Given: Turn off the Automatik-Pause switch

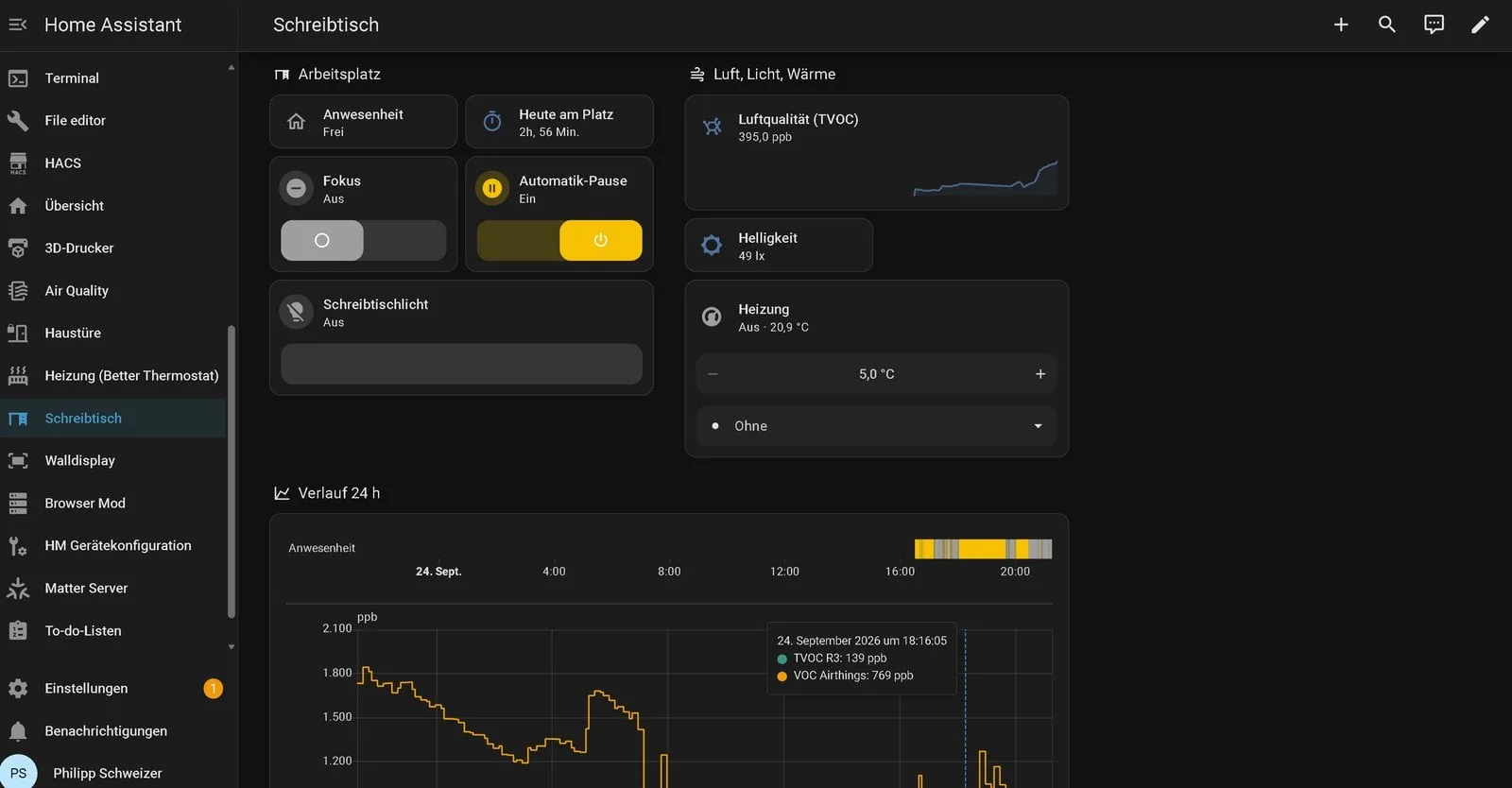Looking at the screenshot, I should [559, 240].
